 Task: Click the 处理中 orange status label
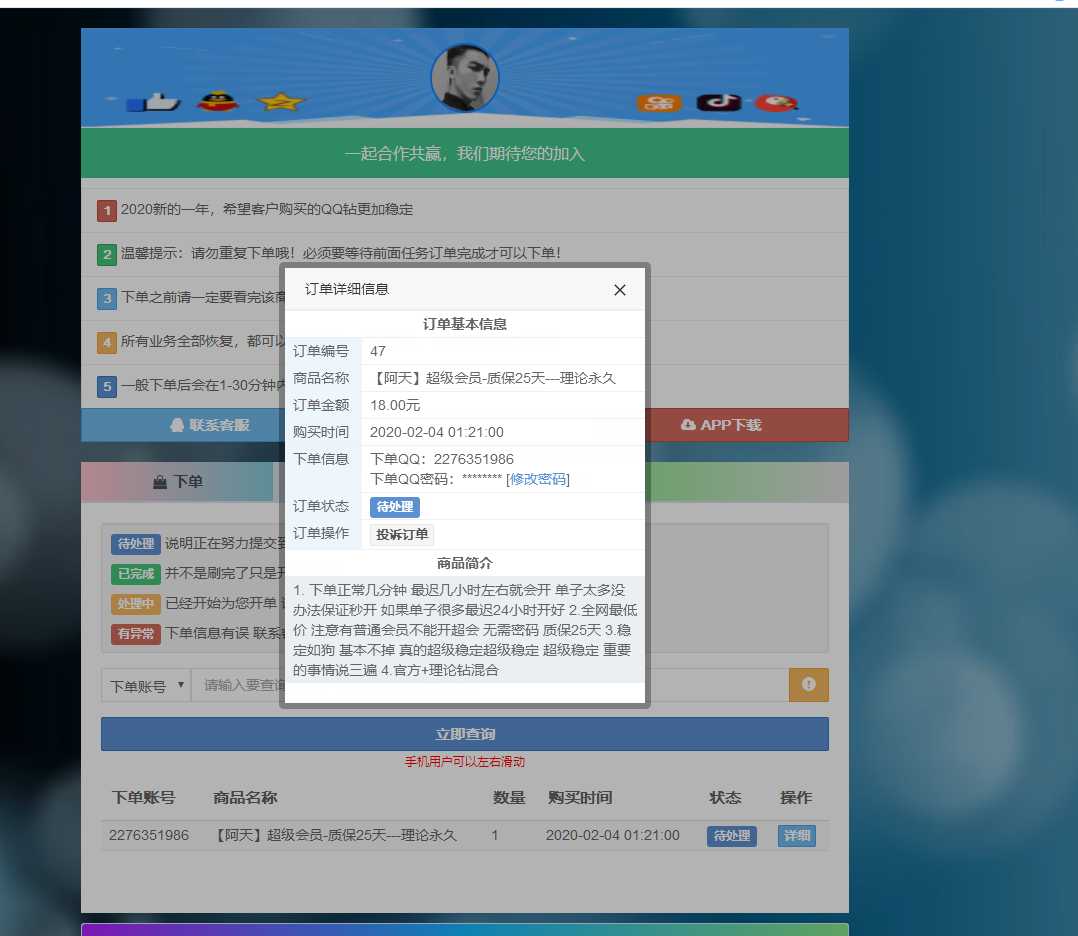pos(135,604)
